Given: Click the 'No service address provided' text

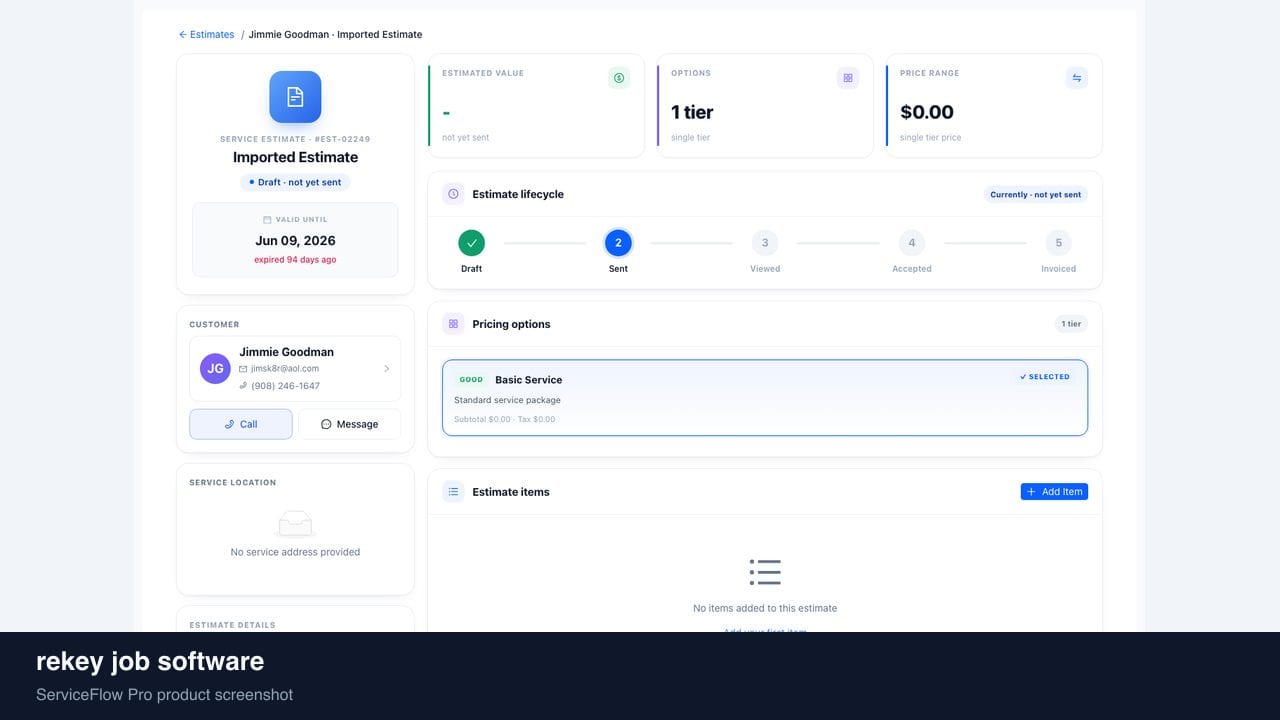Looking at the screenshot, I should pos(295,552).
